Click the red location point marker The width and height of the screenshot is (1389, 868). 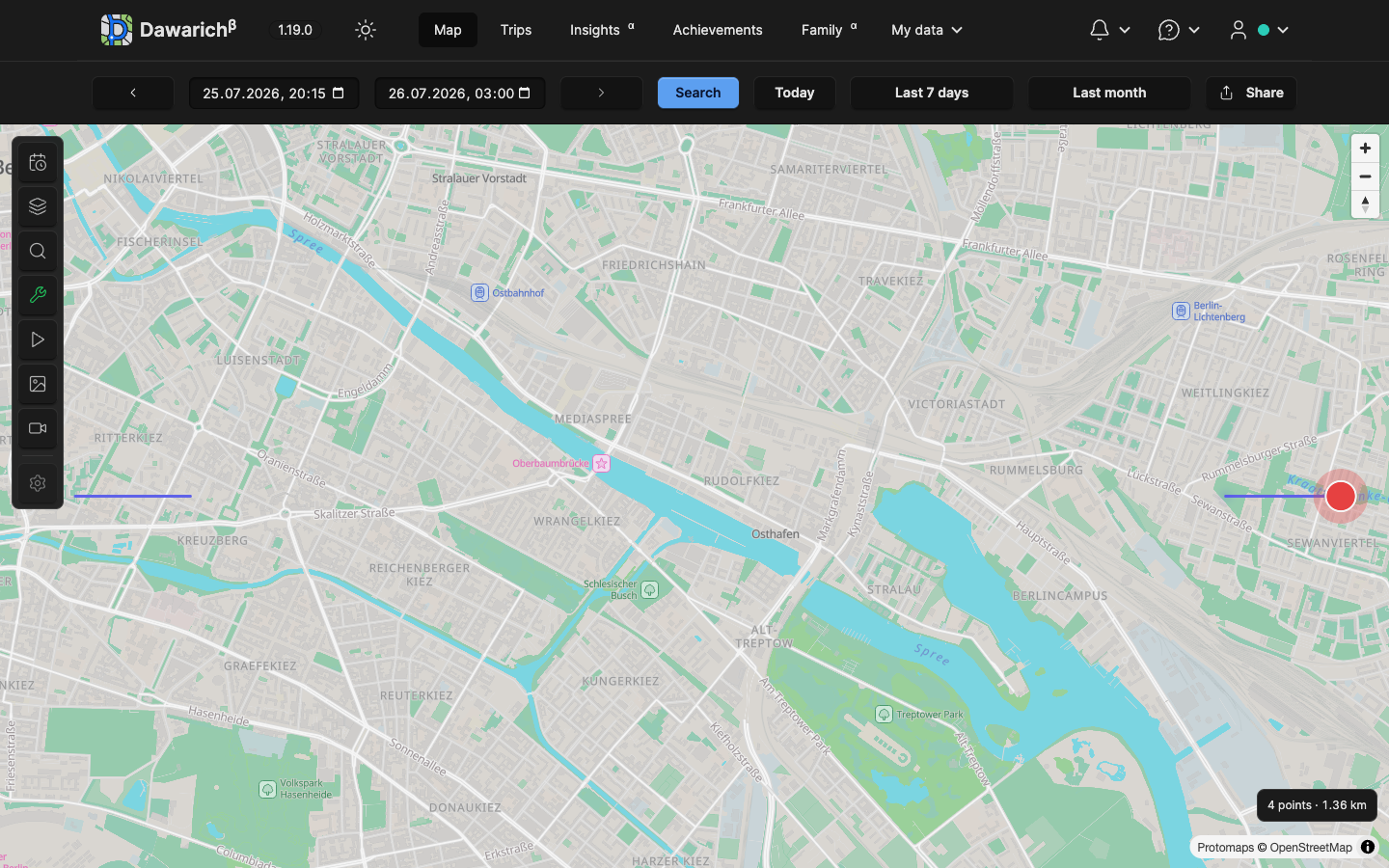pos(1341,496)
